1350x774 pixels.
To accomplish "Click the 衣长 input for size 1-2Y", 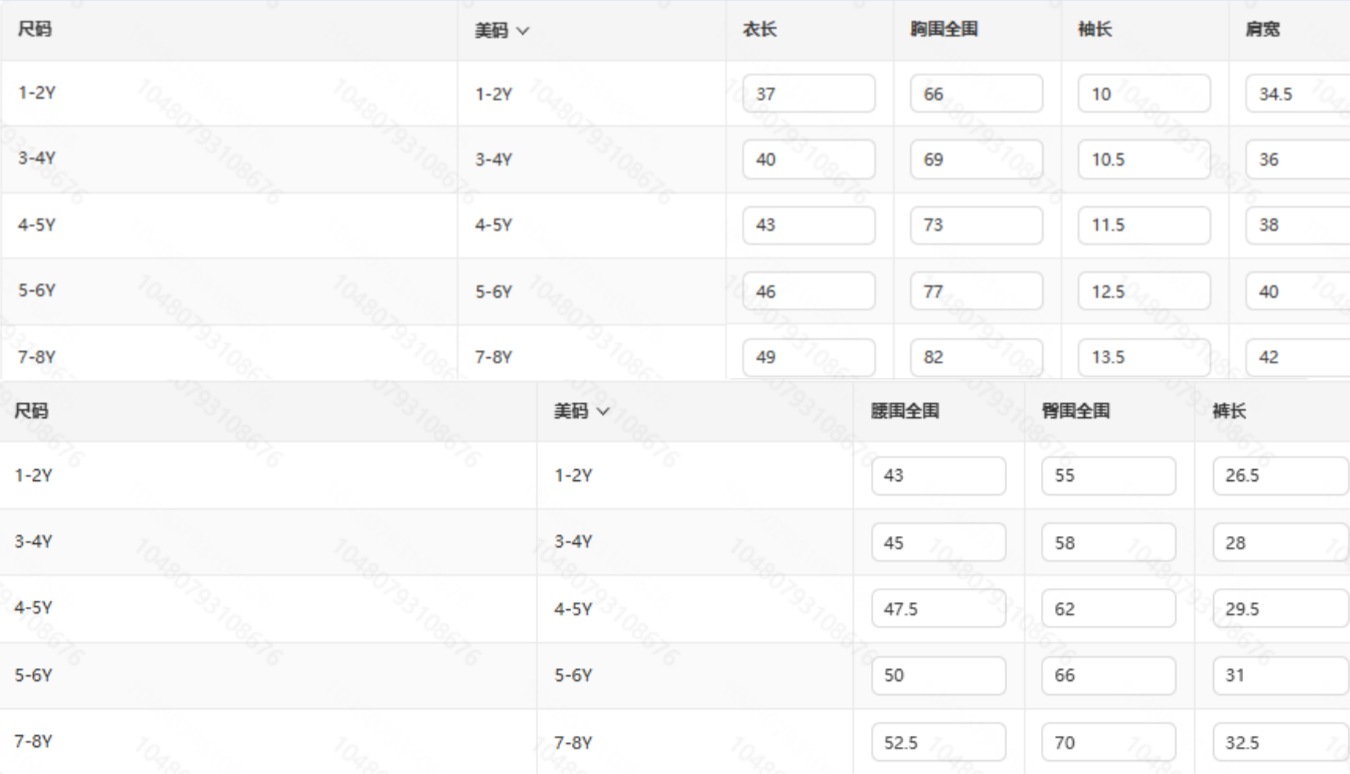I will [809, 94].
